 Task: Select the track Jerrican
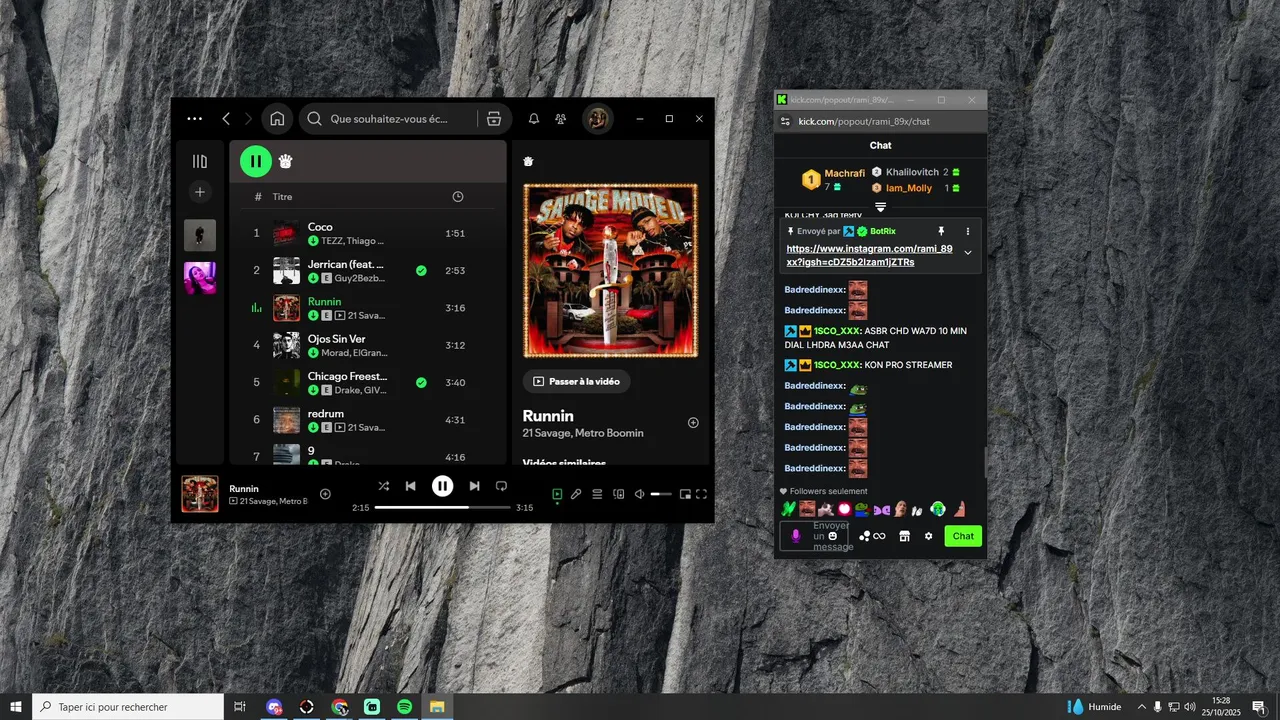[x=370, y=270]
